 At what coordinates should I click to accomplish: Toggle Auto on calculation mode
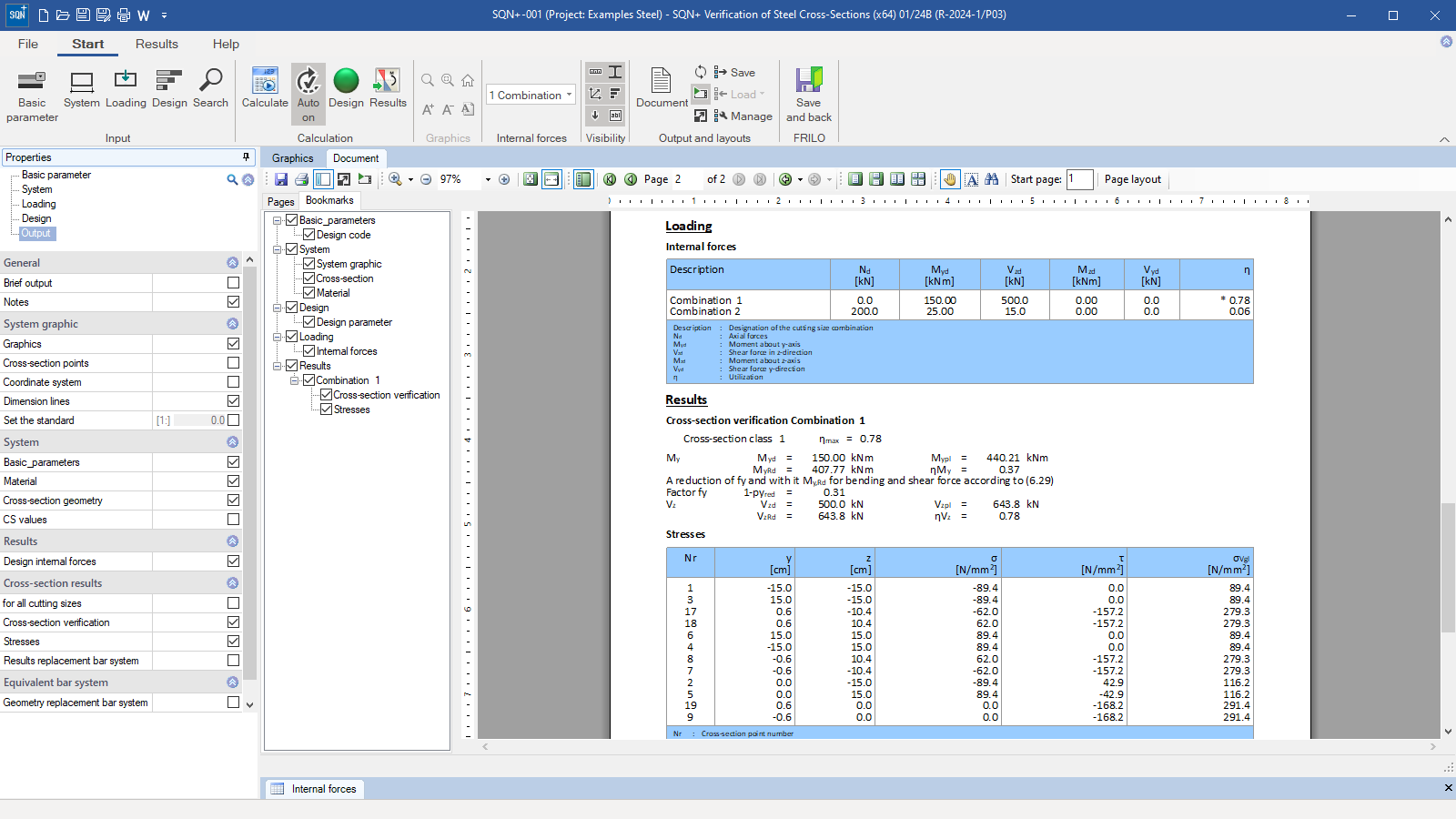[308, 95]
